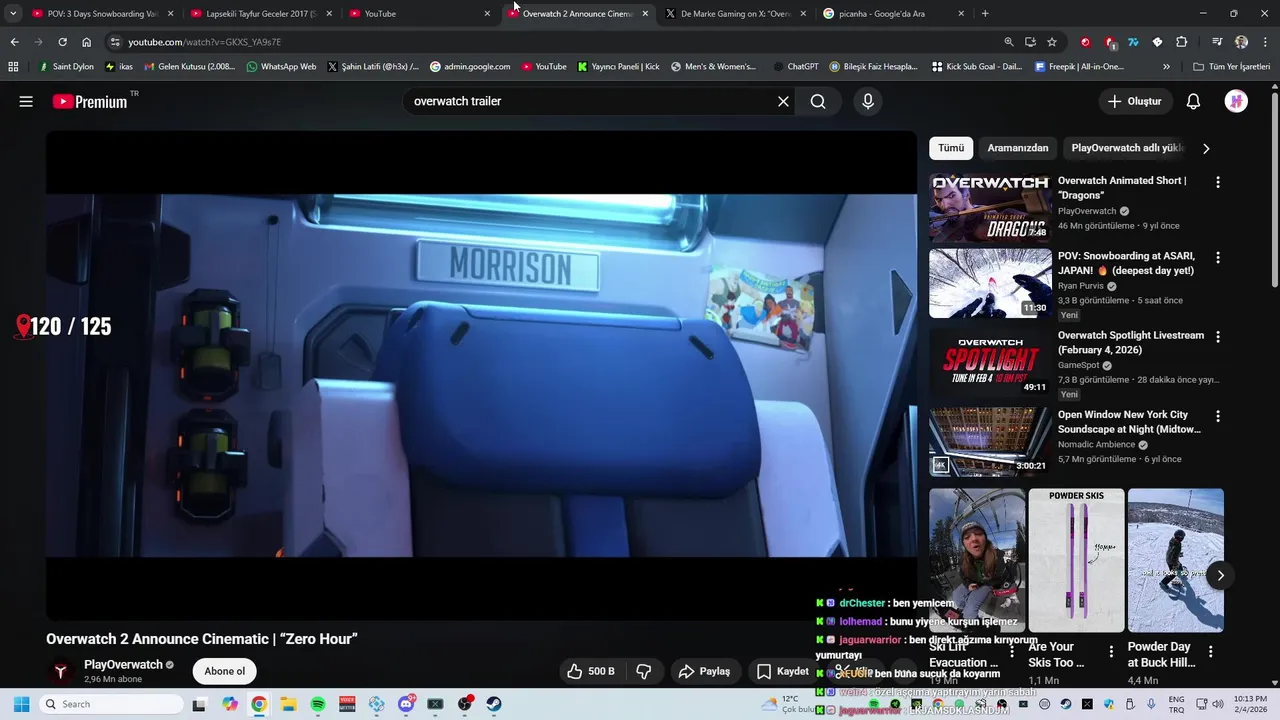Open the Chrome three-dot menu

(x=1264, y=42)
